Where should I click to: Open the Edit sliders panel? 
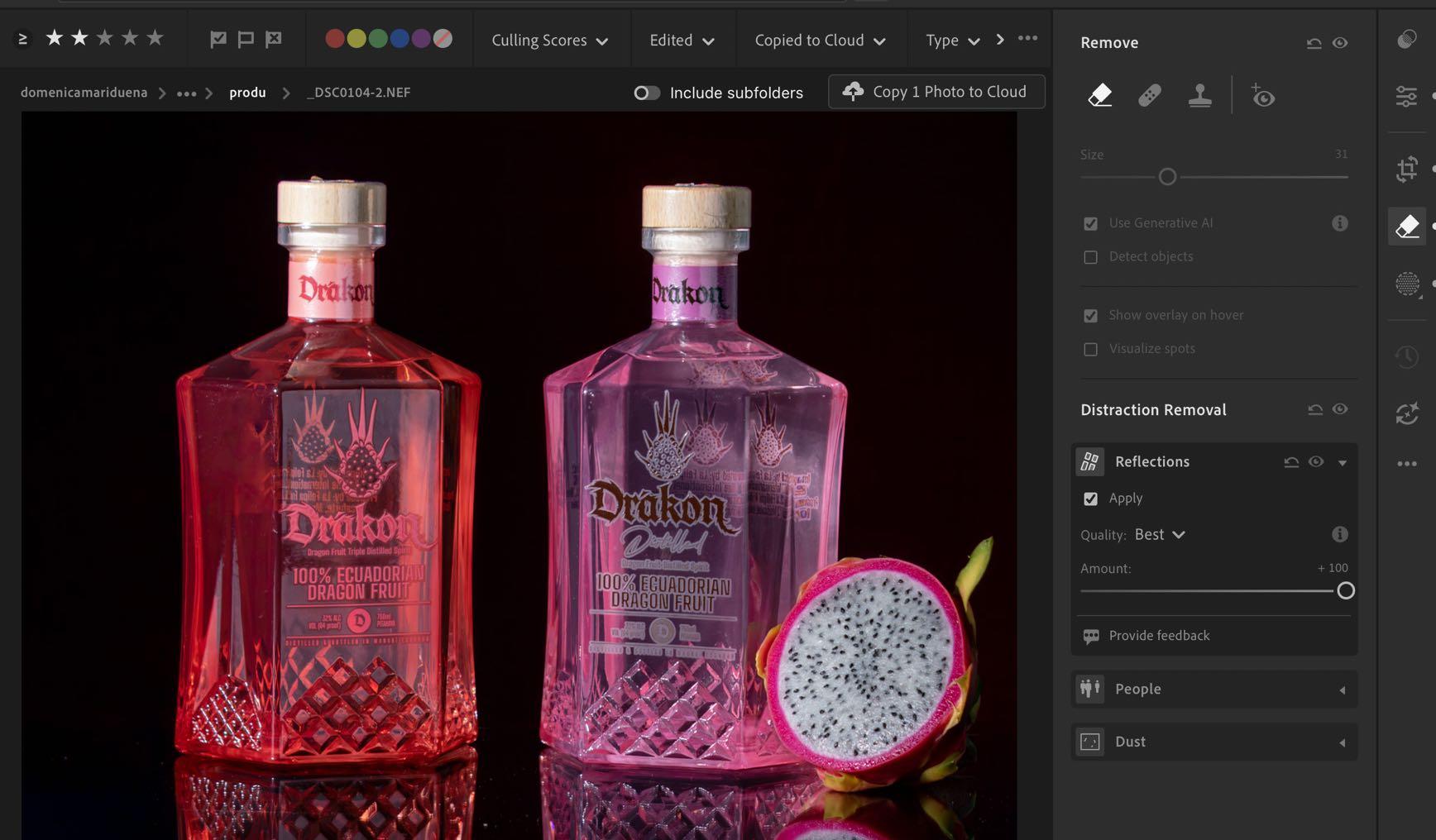click(1407, 97)
